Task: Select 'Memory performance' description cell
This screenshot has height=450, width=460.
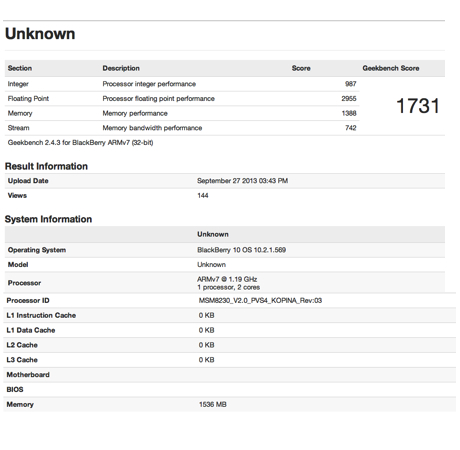Action: click(x=135, y=113)
